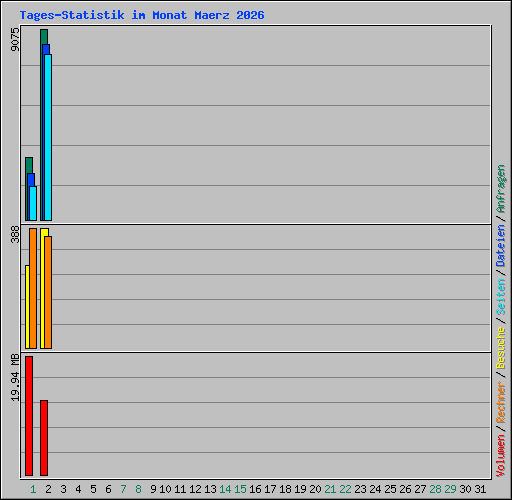Select the red Volumen bar for day 2
Image resolution: width=512 pixels, height=500 pixels.
click(44, 438)
